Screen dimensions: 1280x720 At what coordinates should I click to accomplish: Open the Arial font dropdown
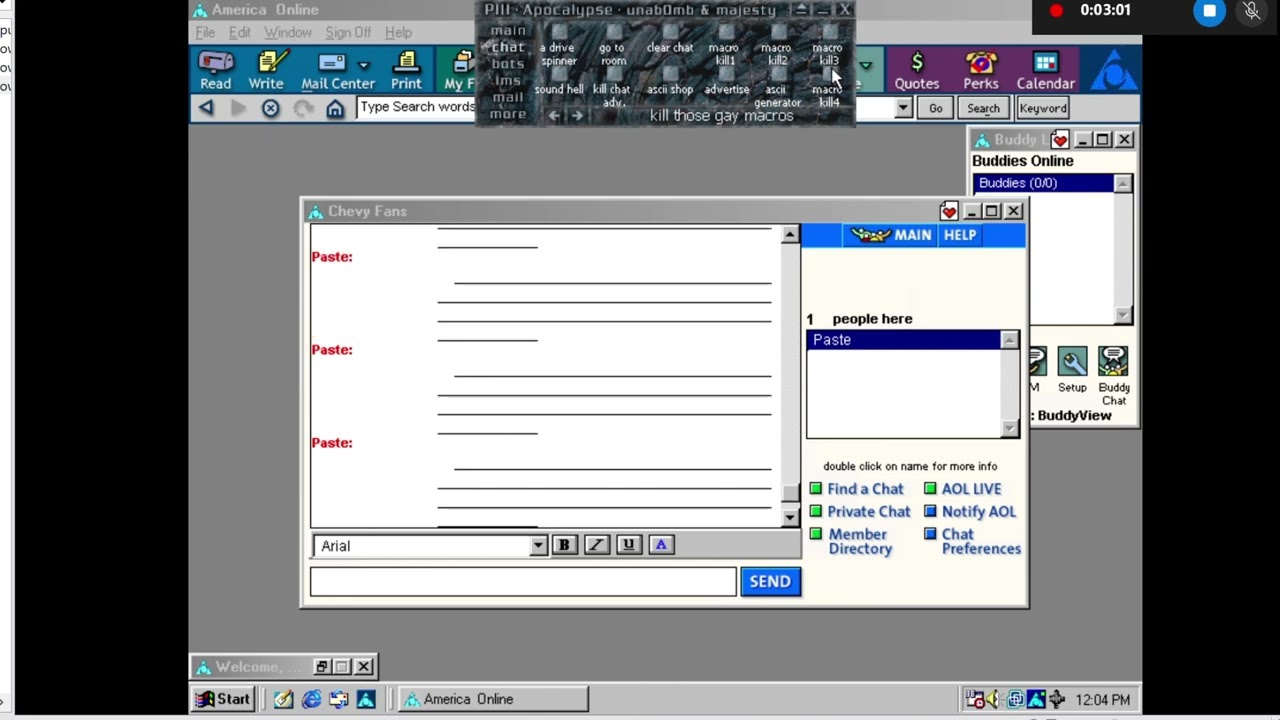pos(538,546)
